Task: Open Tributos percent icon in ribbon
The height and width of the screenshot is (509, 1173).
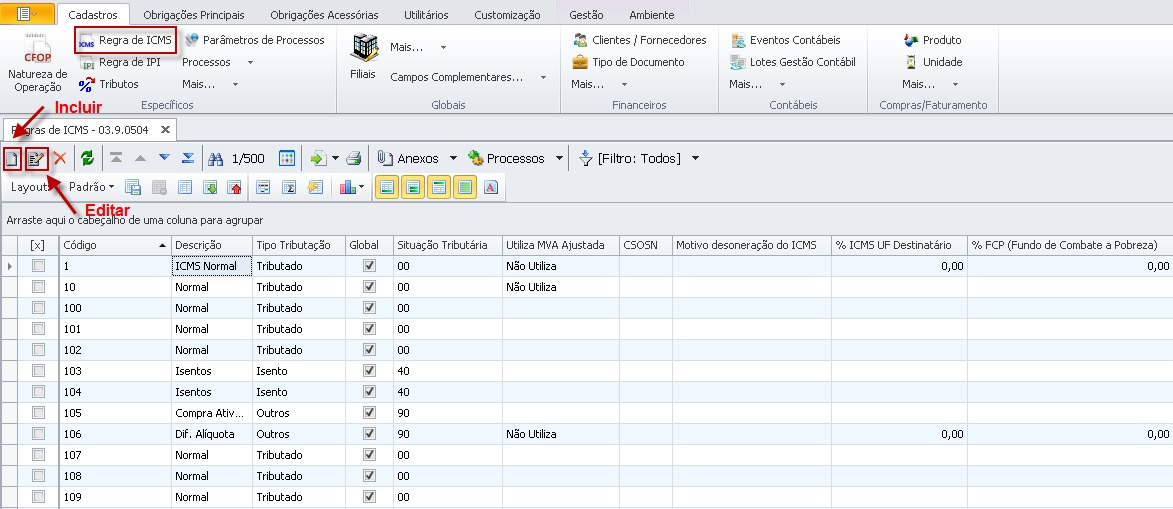Action: point(109,84)
